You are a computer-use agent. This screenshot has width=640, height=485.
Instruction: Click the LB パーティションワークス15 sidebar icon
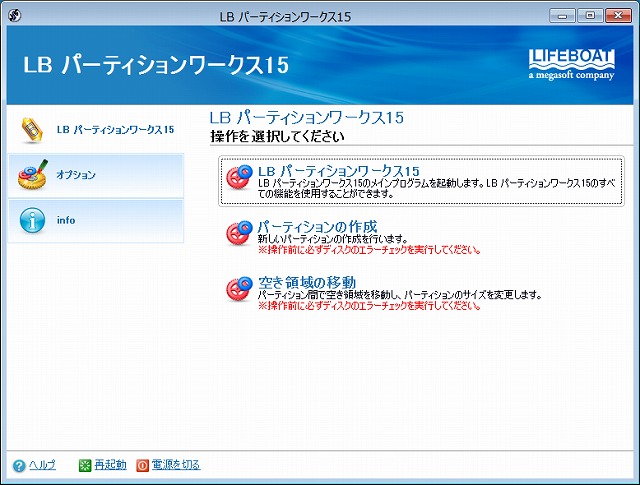[x=32, y=130]
